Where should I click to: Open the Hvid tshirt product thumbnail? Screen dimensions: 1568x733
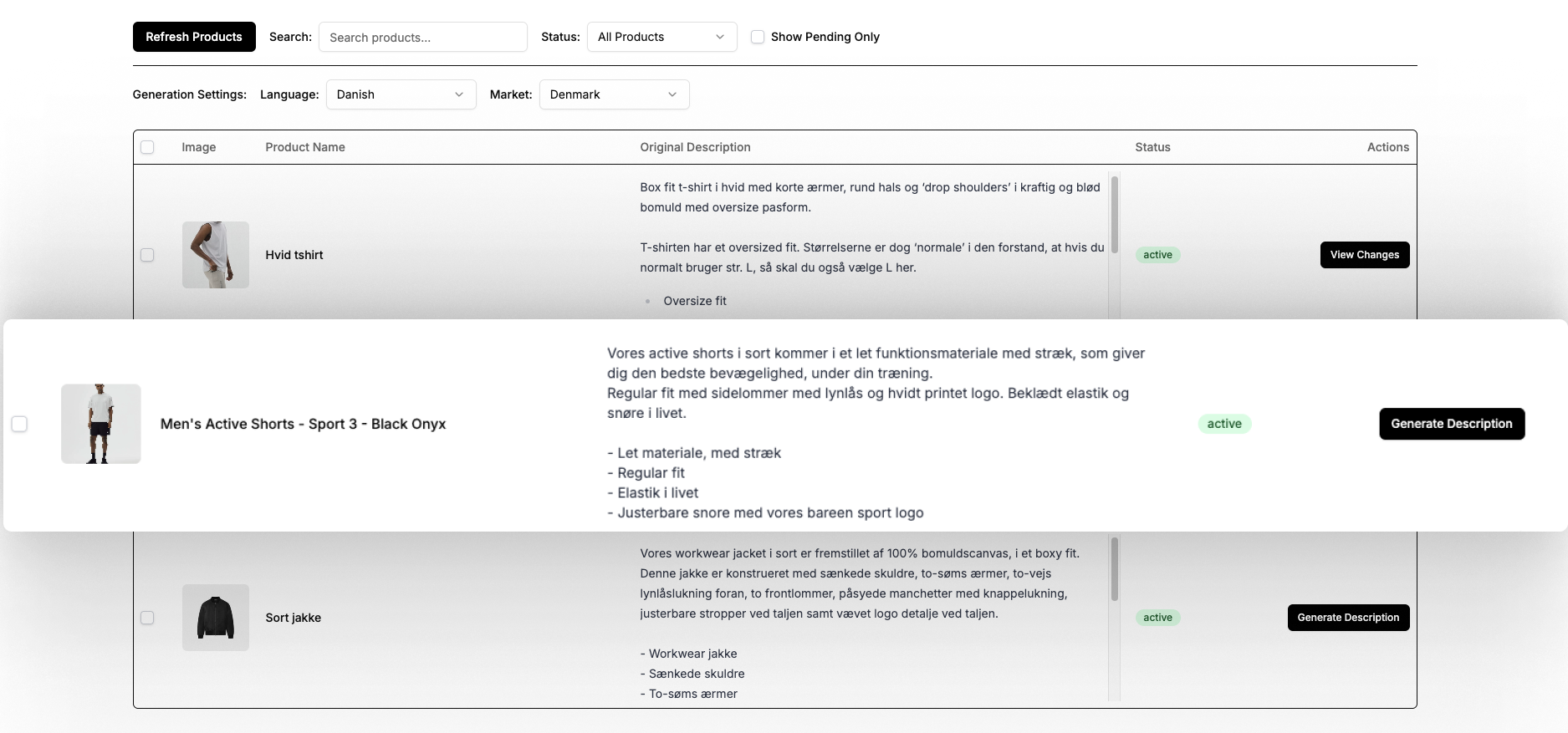(x=216, y=255)
